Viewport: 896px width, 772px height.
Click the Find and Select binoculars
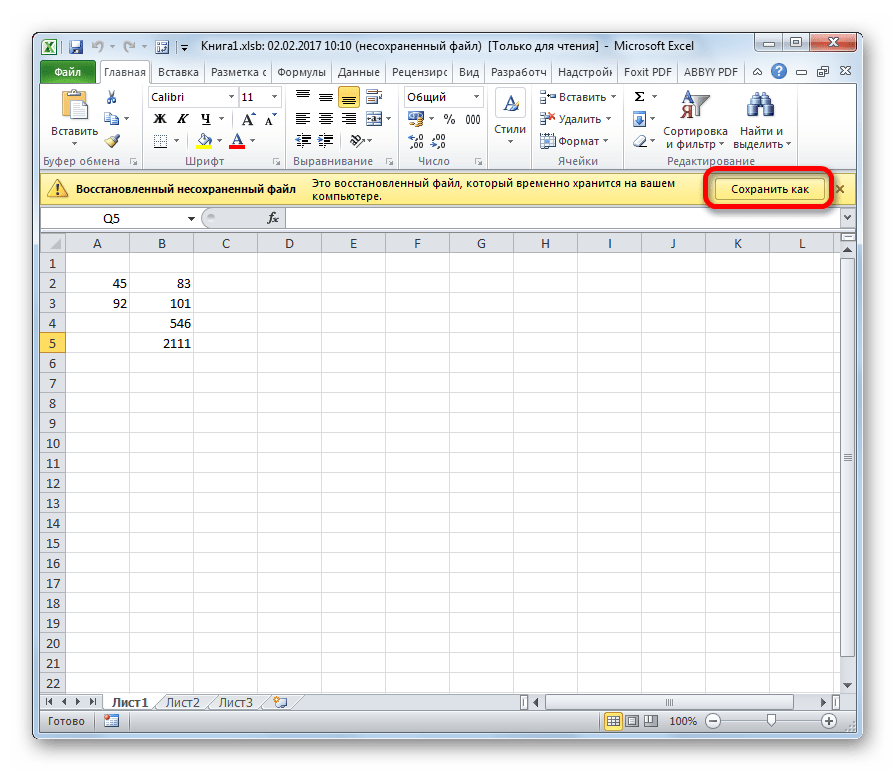pos(761,120)
